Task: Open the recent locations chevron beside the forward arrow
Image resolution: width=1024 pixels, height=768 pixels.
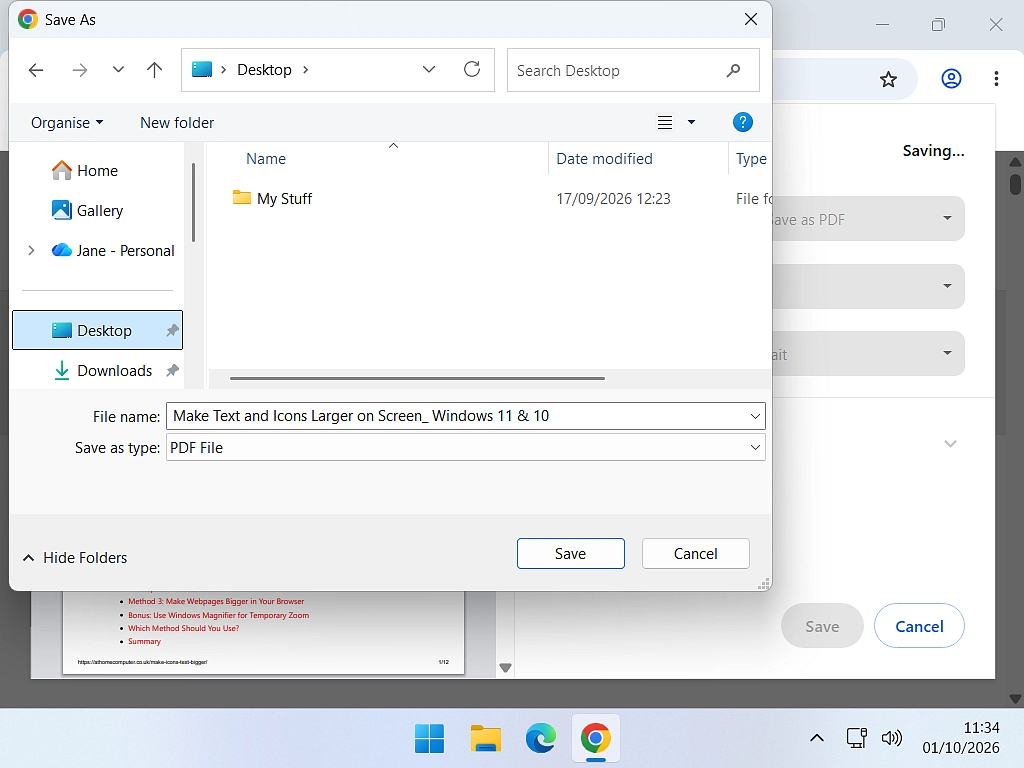Action: click(x=118, y=69)
